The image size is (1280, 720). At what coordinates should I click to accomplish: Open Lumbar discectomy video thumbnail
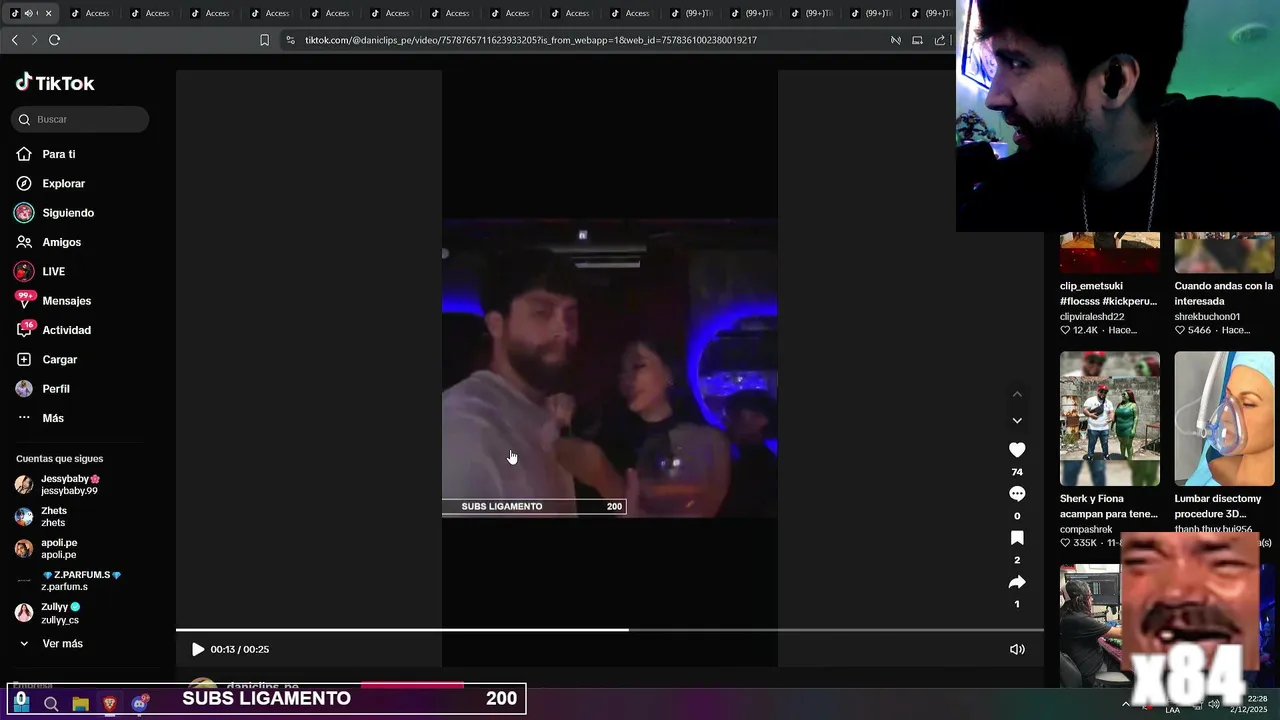click(x=1224, y=418)
